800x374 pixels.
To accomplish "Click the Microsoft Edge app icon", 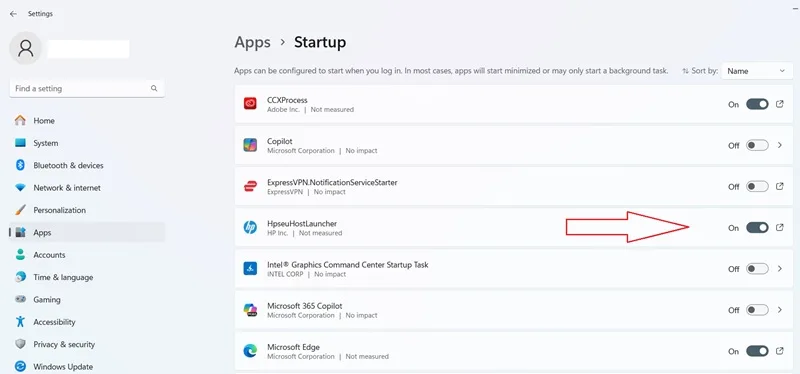I will click(x=250, y=351).
